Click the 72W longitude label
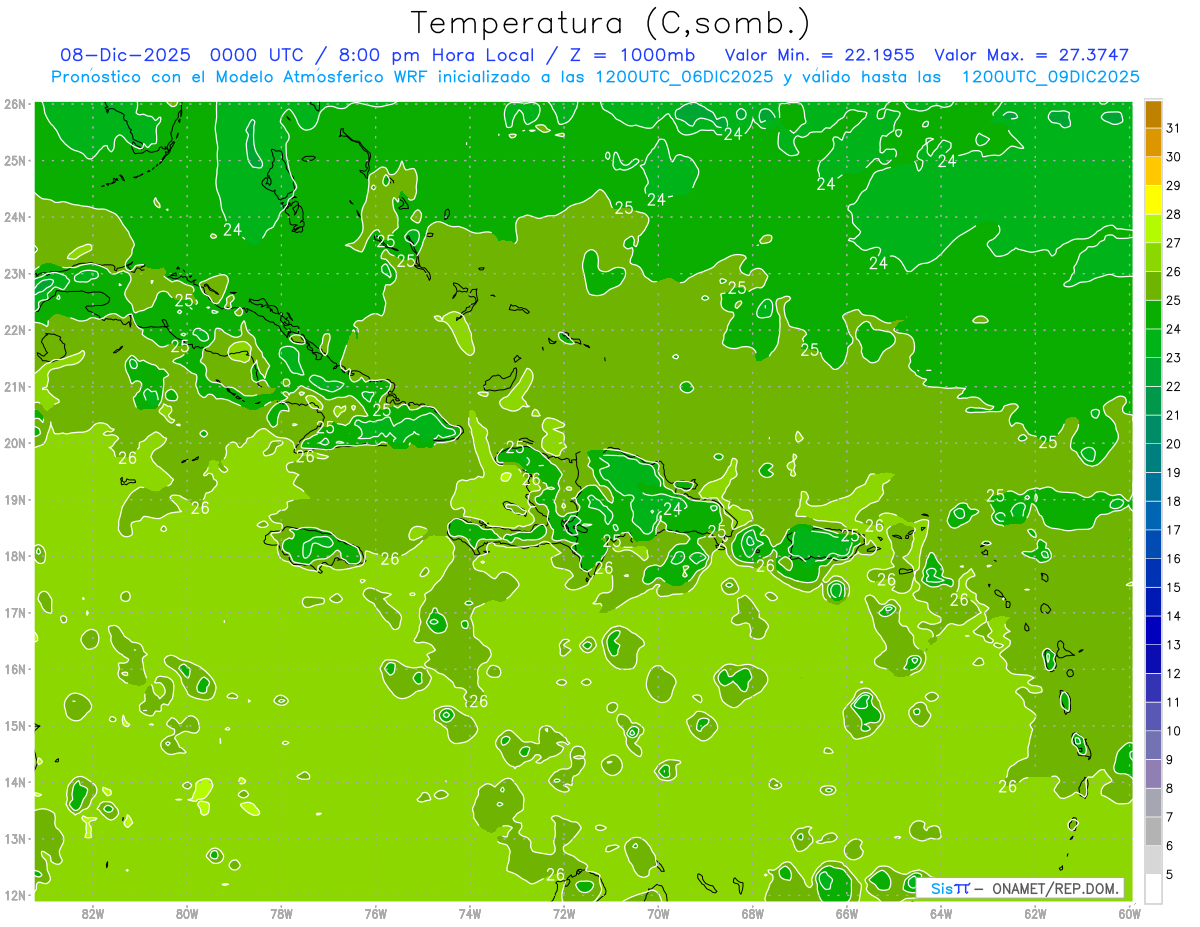1200x927 pixels. 564,913
